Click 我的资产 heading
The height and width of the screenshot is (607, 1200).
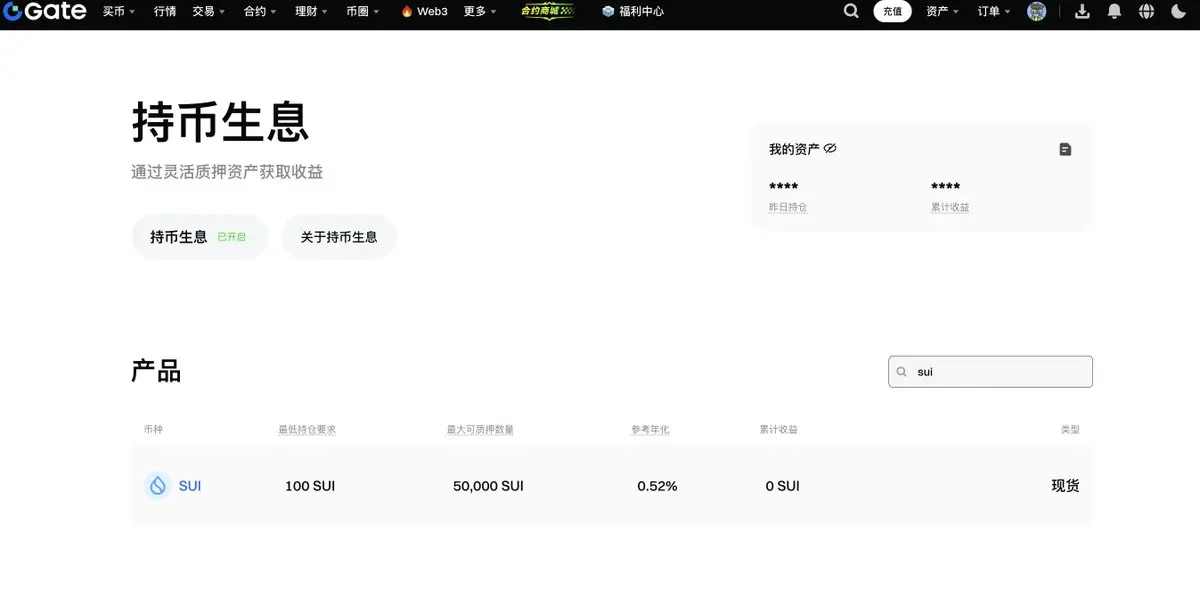pyautogui.click(x=794, y=149)
